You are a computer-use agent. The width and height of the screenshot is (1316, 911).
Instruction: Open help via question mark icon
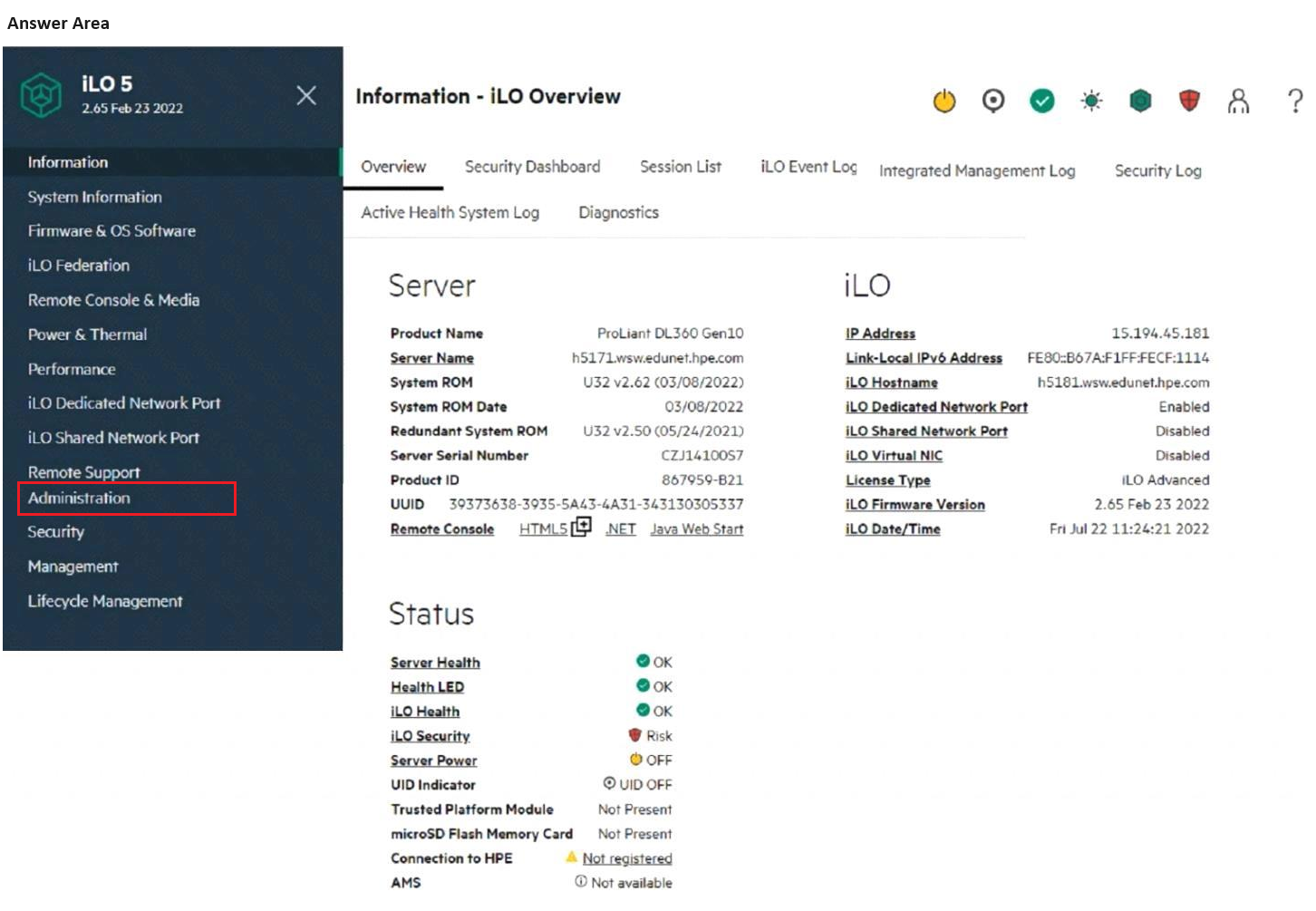1295,100
